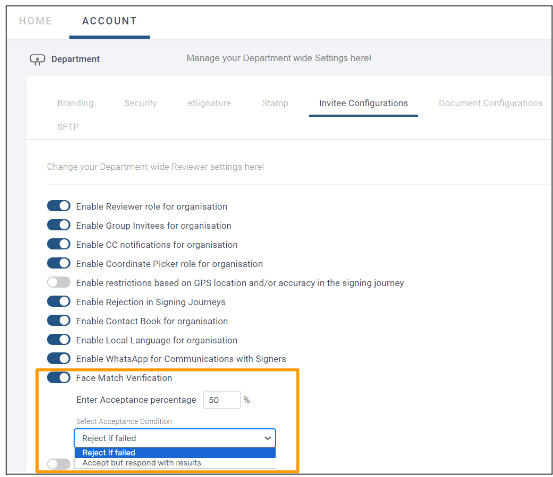
Task: Switch to the HOME tab
Action: coord(35,21)
